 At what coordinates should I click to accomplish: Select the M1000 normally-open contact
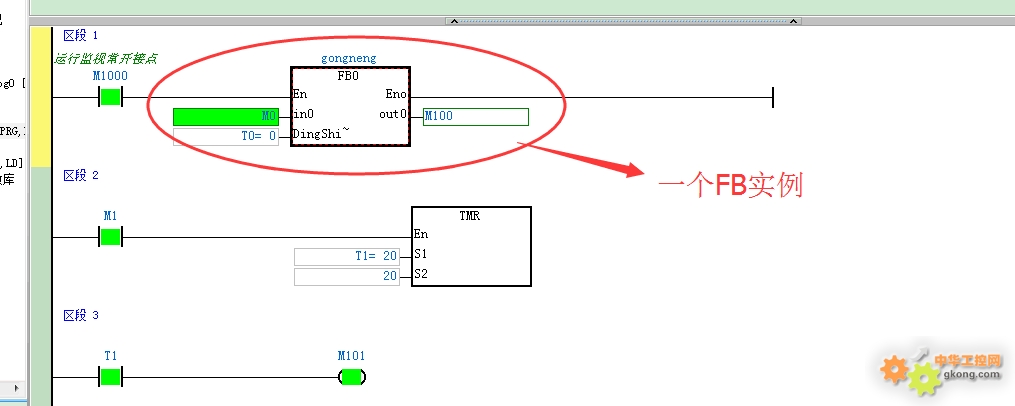click(x=110, y=97)
